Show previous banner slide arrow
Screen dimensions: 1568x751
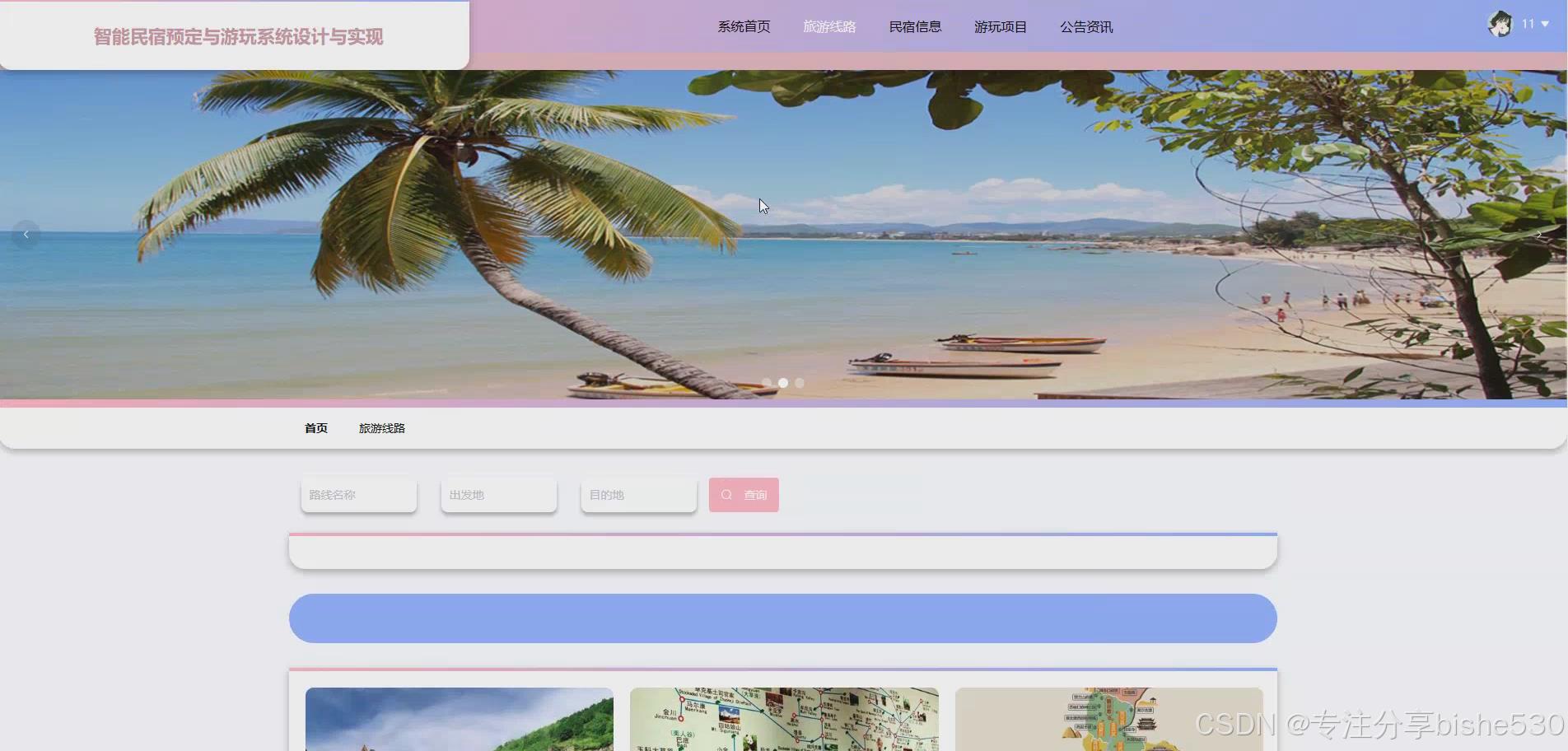point(26,235)
